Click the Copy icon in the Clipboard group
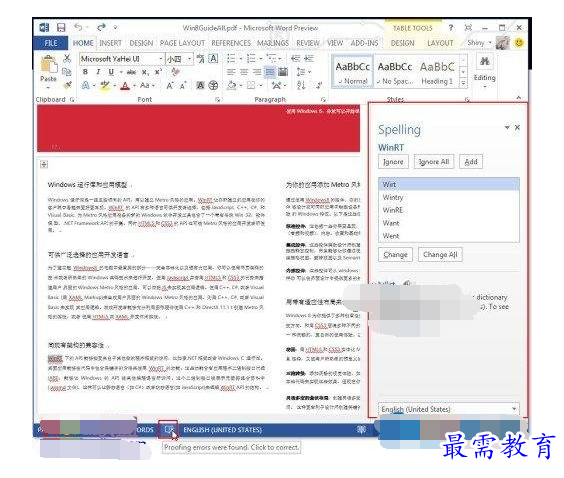 pos(67,72)
